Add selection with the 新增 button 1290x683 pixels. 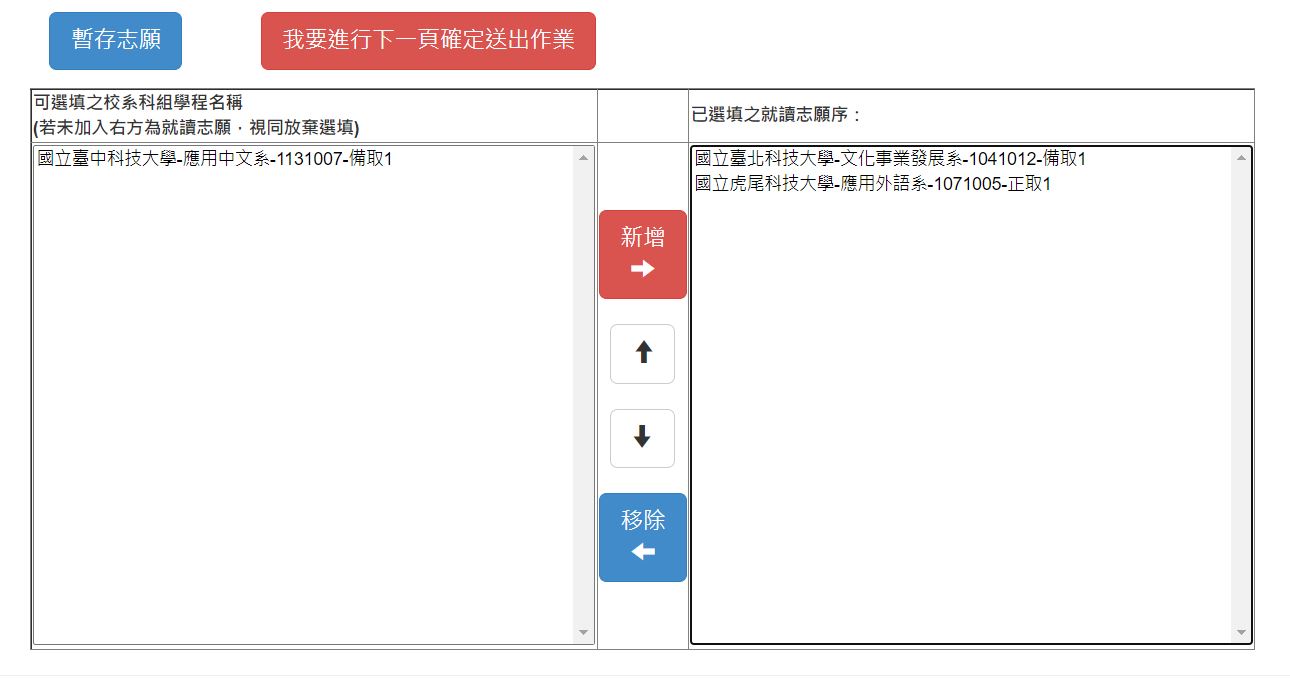[x=643, y=254]
